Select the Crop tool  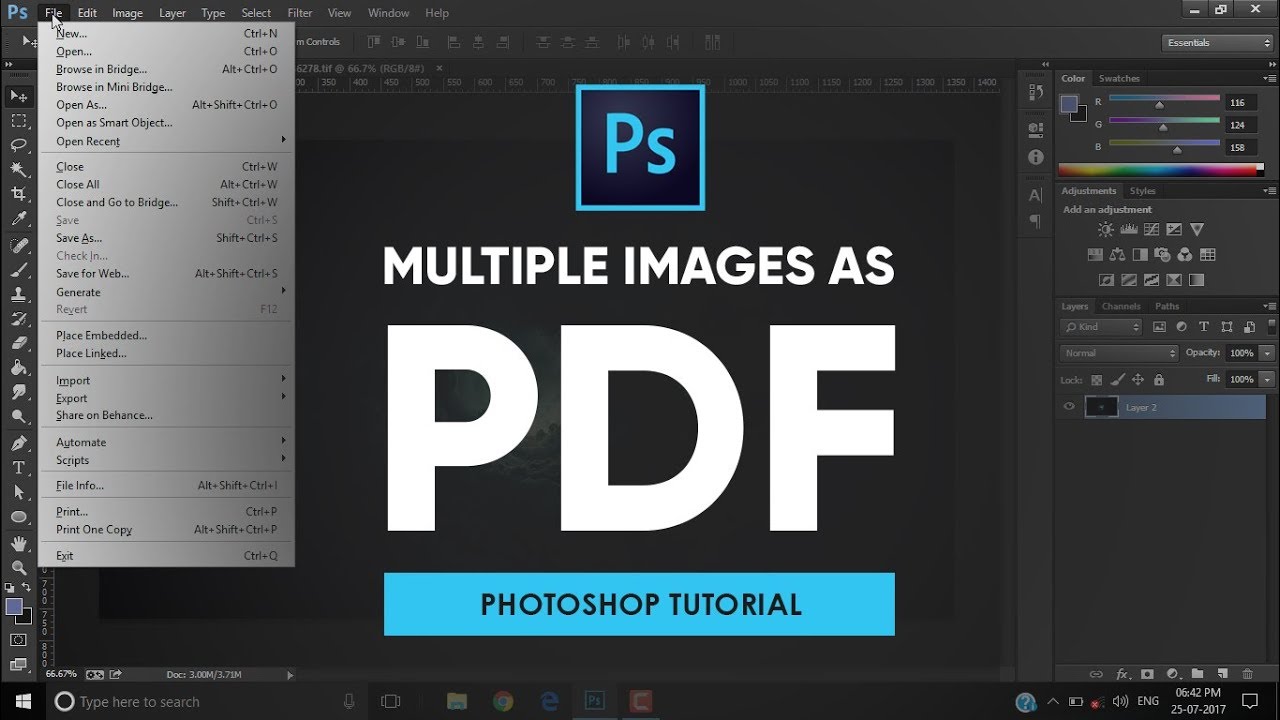18,194
